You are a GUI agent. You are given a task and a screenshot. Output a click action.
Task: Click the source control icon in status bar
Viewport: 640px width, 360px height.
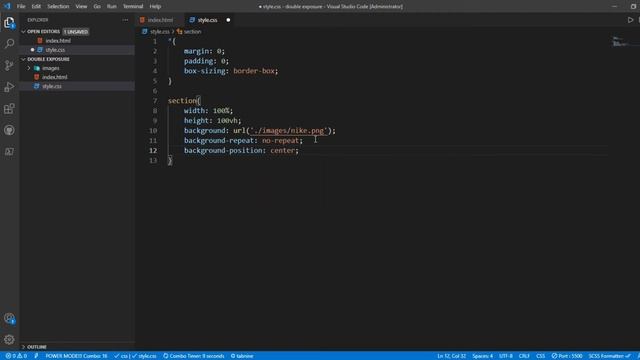coord(36,356)
